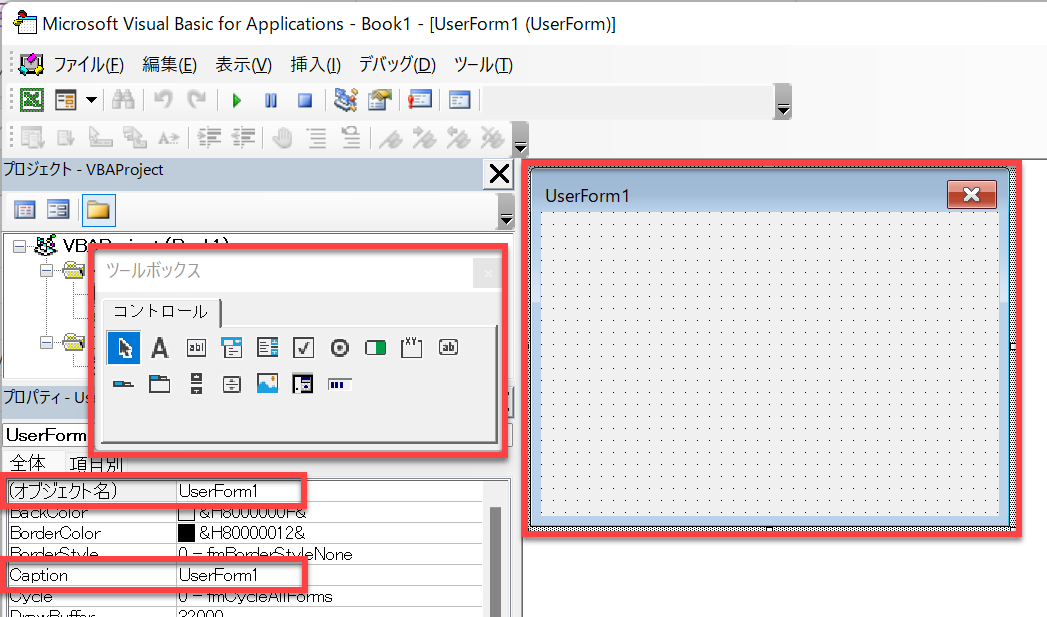Select the TextBox tool in toolbox
Screen dimensions: 1047x617
coord(196,348)
